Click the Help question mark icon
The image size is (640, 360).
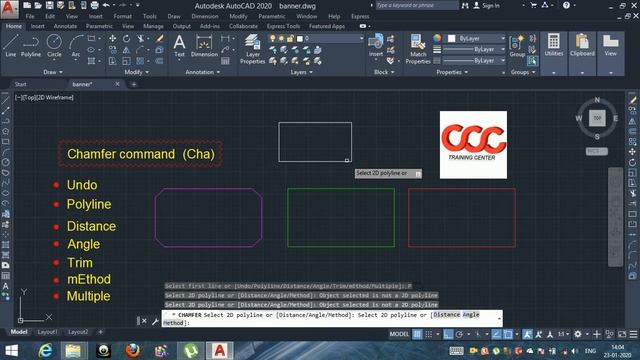[x=566, y=5]
